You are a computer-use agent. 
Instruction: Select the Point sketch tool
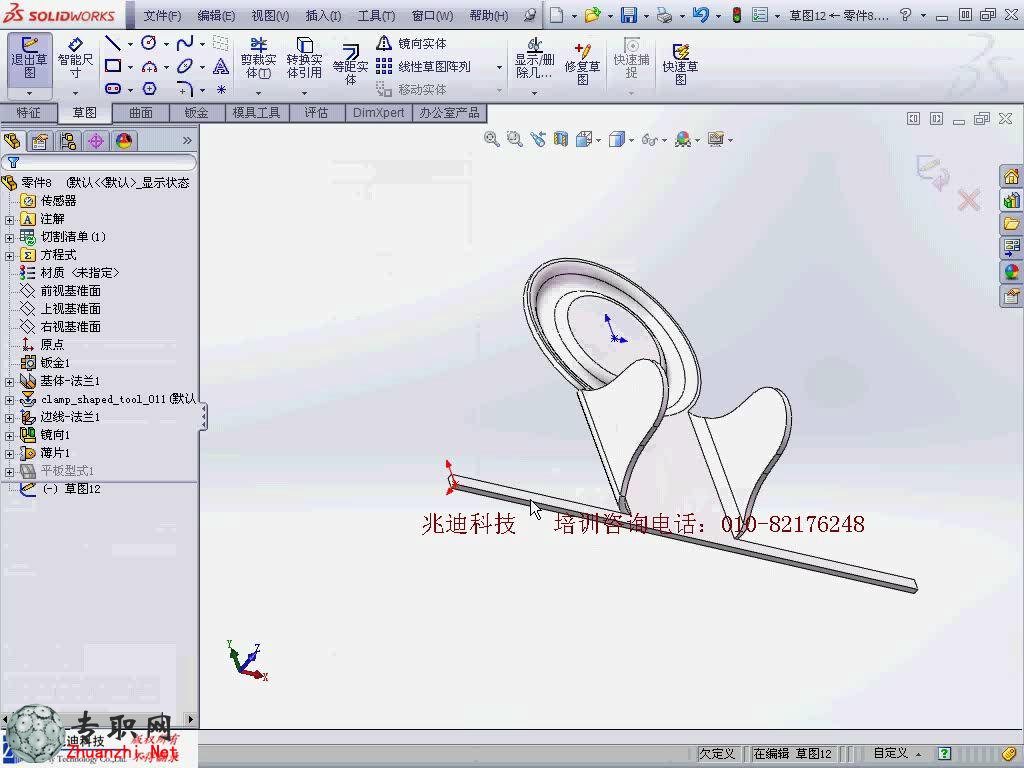[221, 89]
